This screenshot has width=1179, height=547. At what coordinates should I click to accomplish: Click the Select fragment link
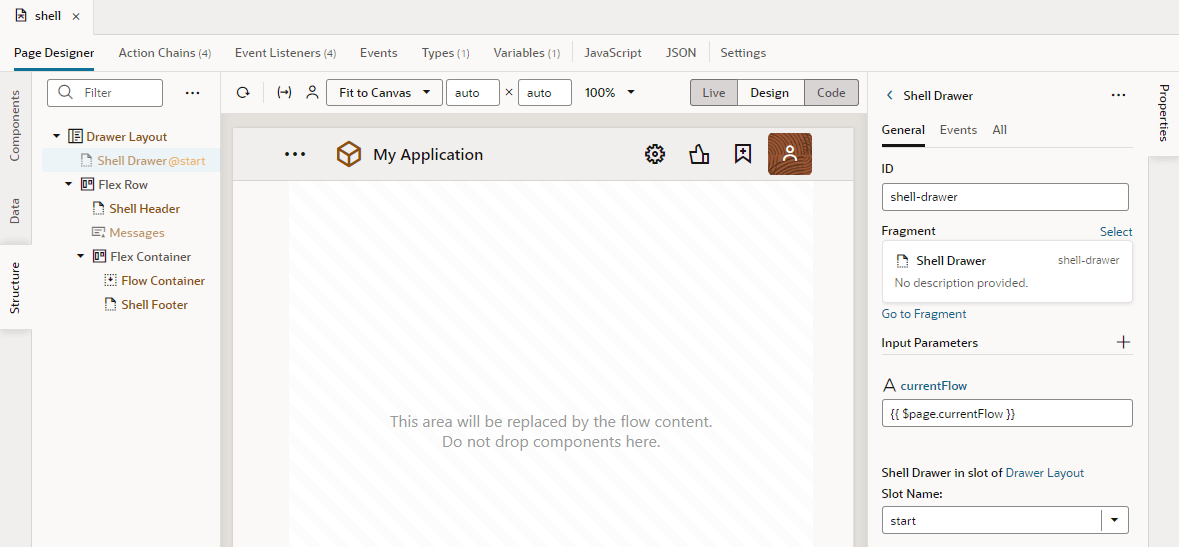pyautogui.click(x=1116, y=232)
